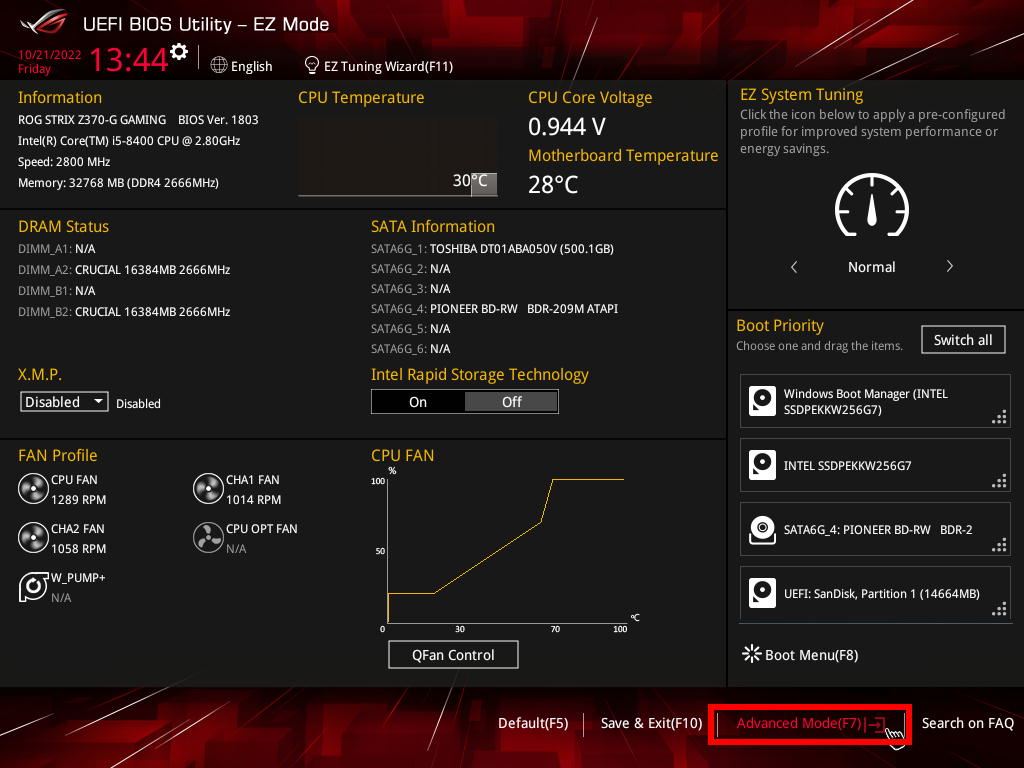
Task: Select previous EZ System Tuning profile
Action: [x=794, y=266]
